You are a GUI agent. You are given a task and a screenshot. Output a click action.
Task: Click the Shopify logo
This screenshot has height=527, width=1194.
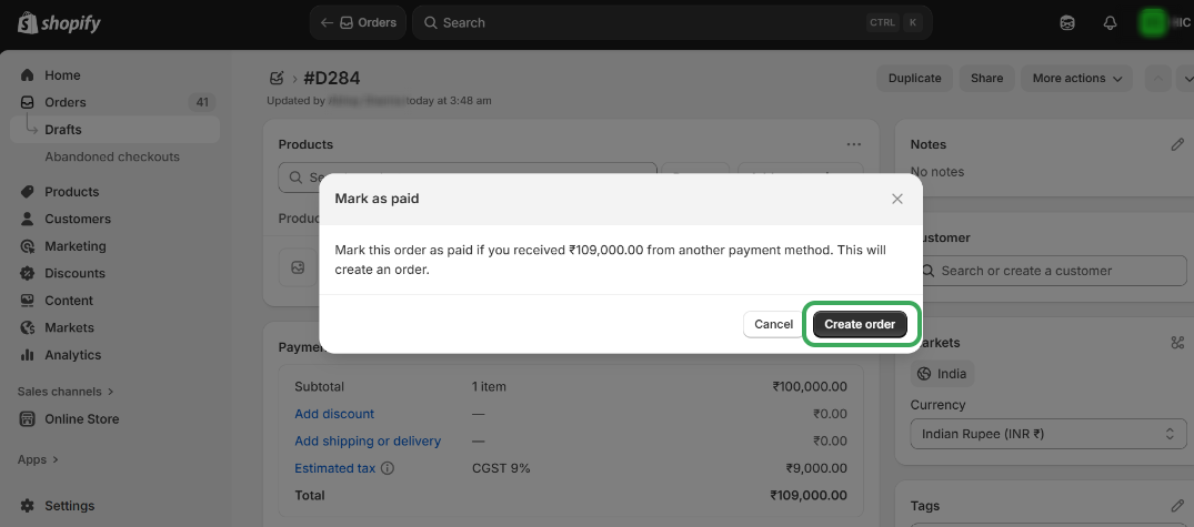[60, 23]
